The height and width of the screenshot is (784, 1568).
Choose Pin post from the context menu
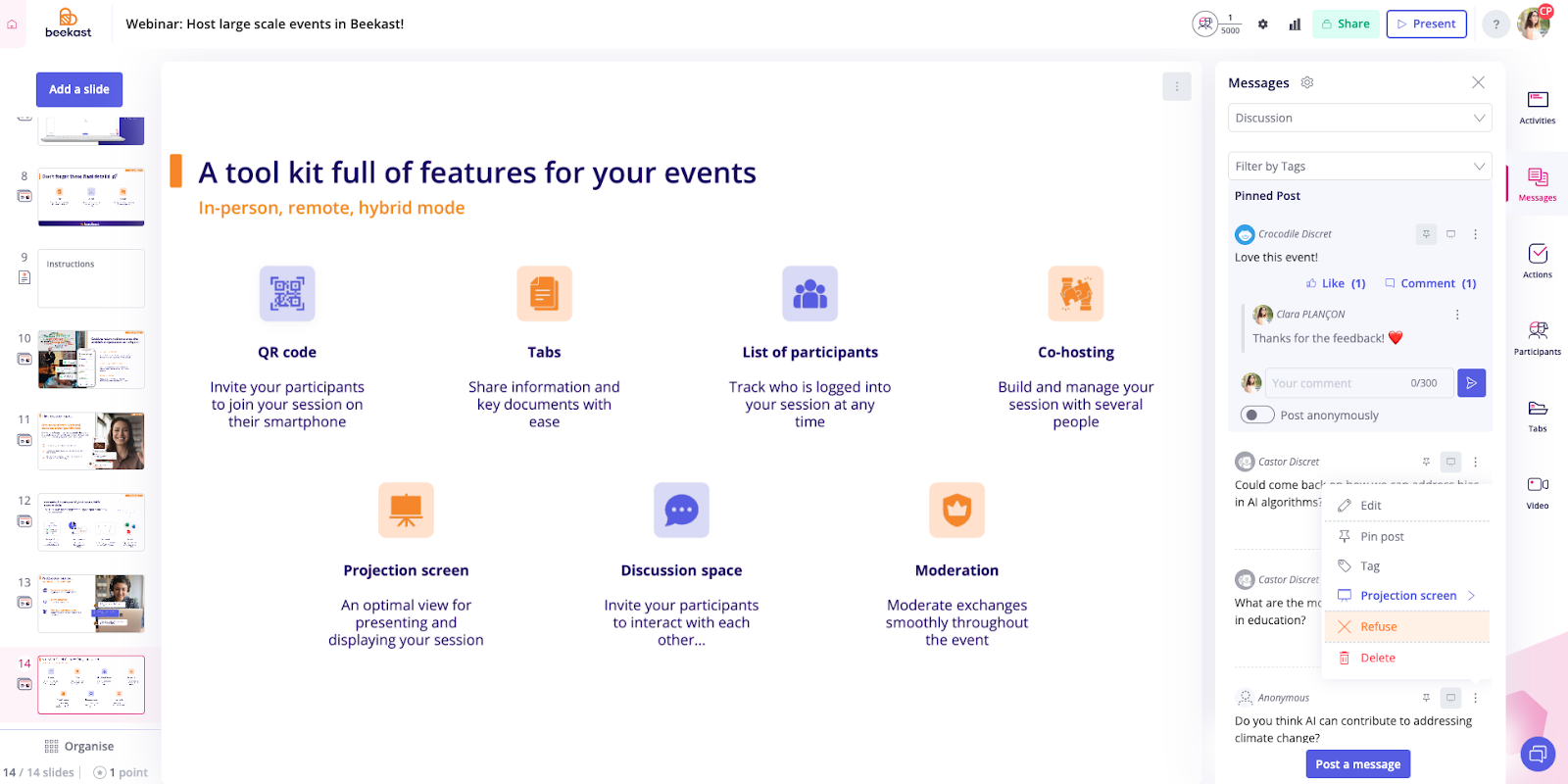tap(1382, 536)
